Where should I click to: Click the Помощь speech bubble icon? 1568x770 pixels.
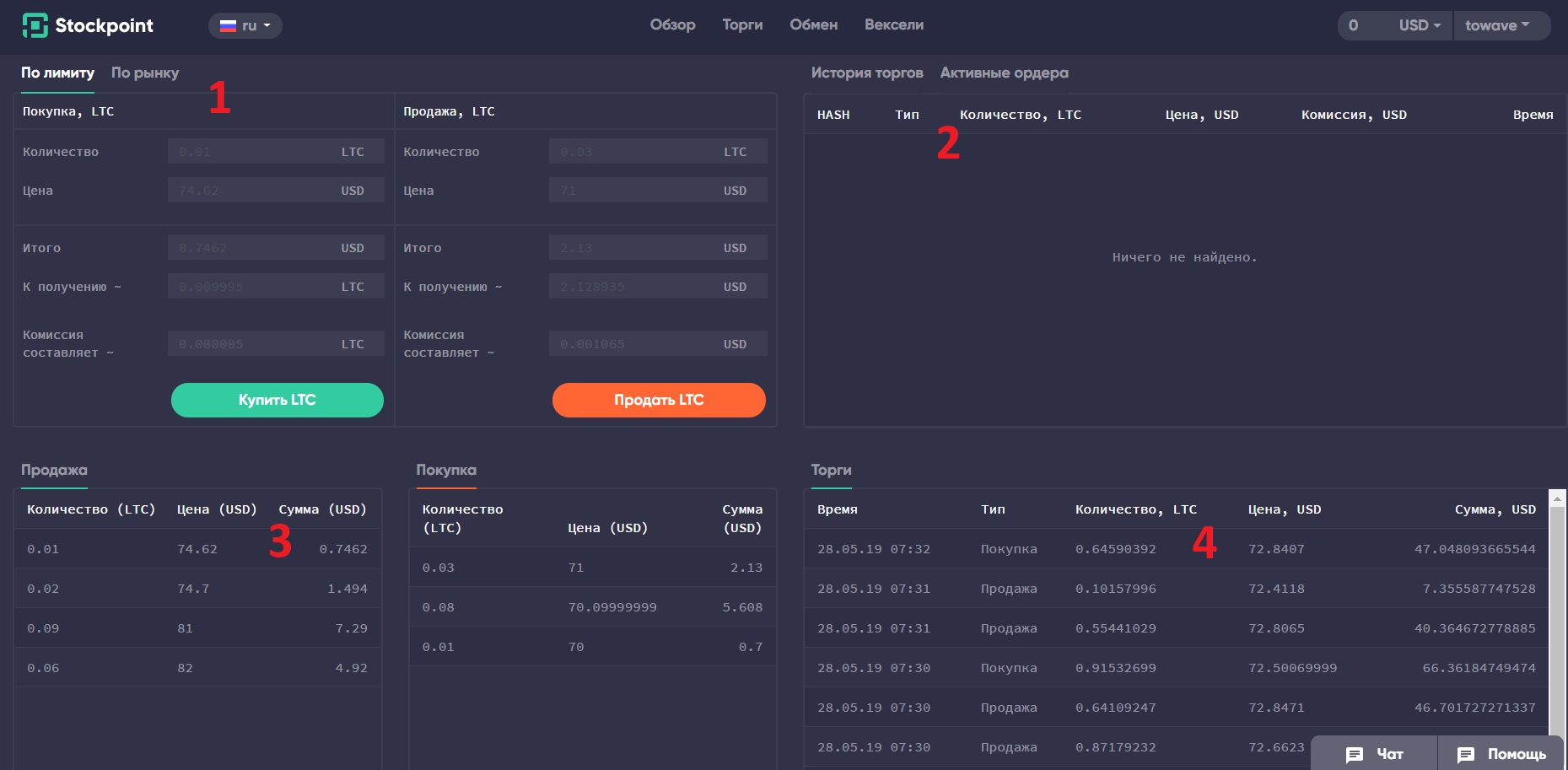[x=1466, y=754]
